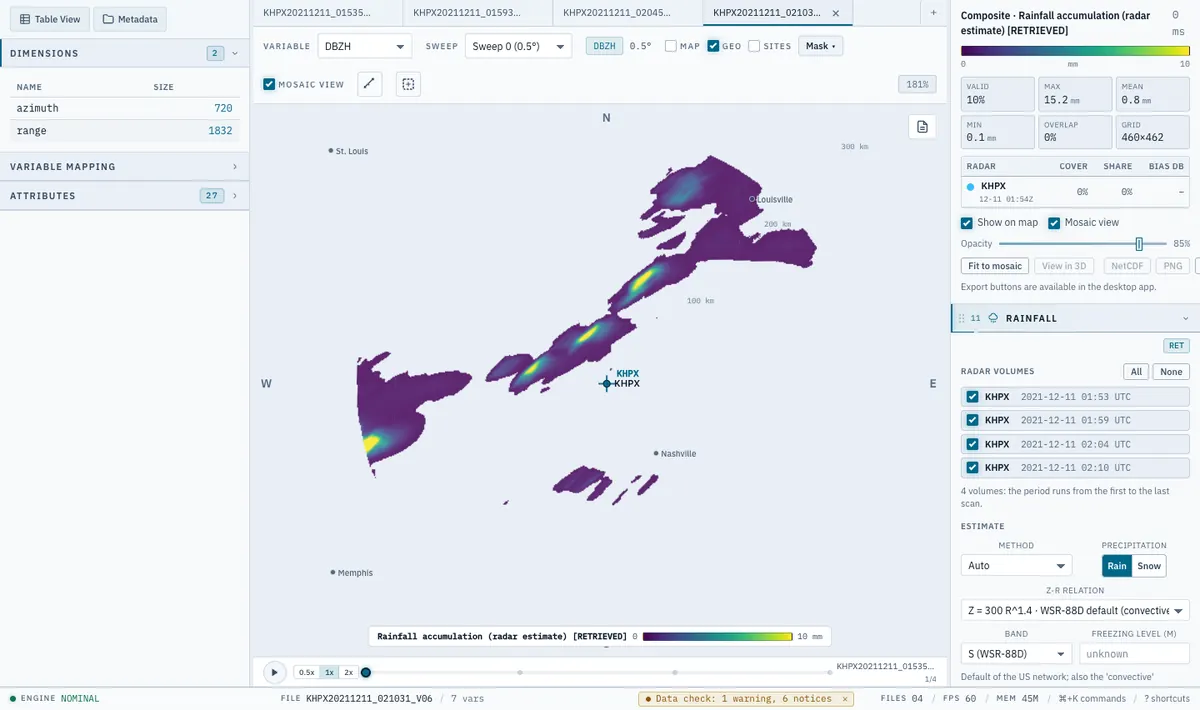Uncheck the KHPX 02:04 UTC volume
The height and width of the screenshot is (710, 1200).
point(972,444)
